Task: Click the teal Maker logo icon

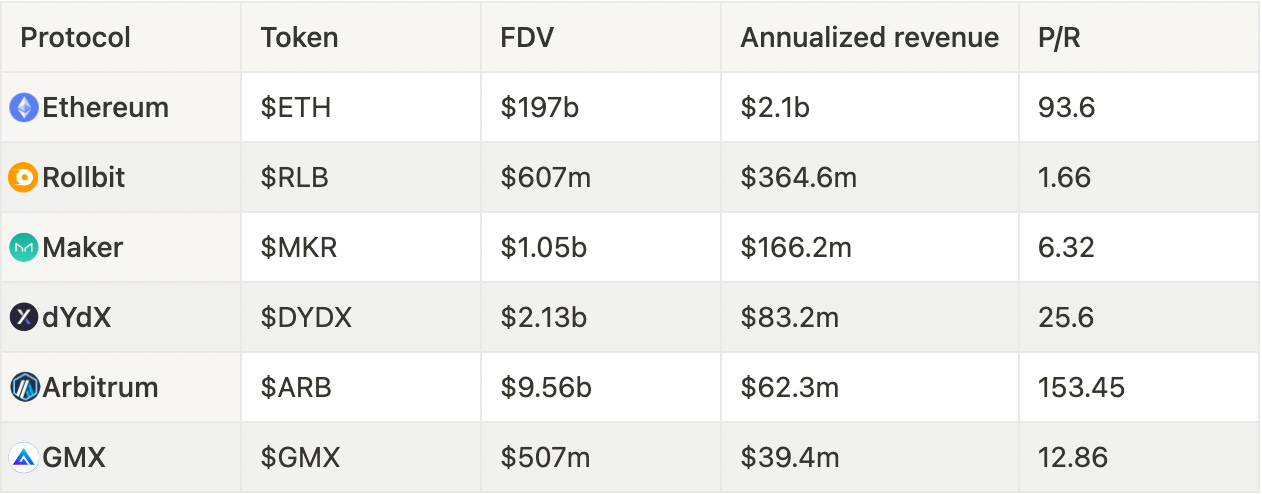Action: (24, 247)
